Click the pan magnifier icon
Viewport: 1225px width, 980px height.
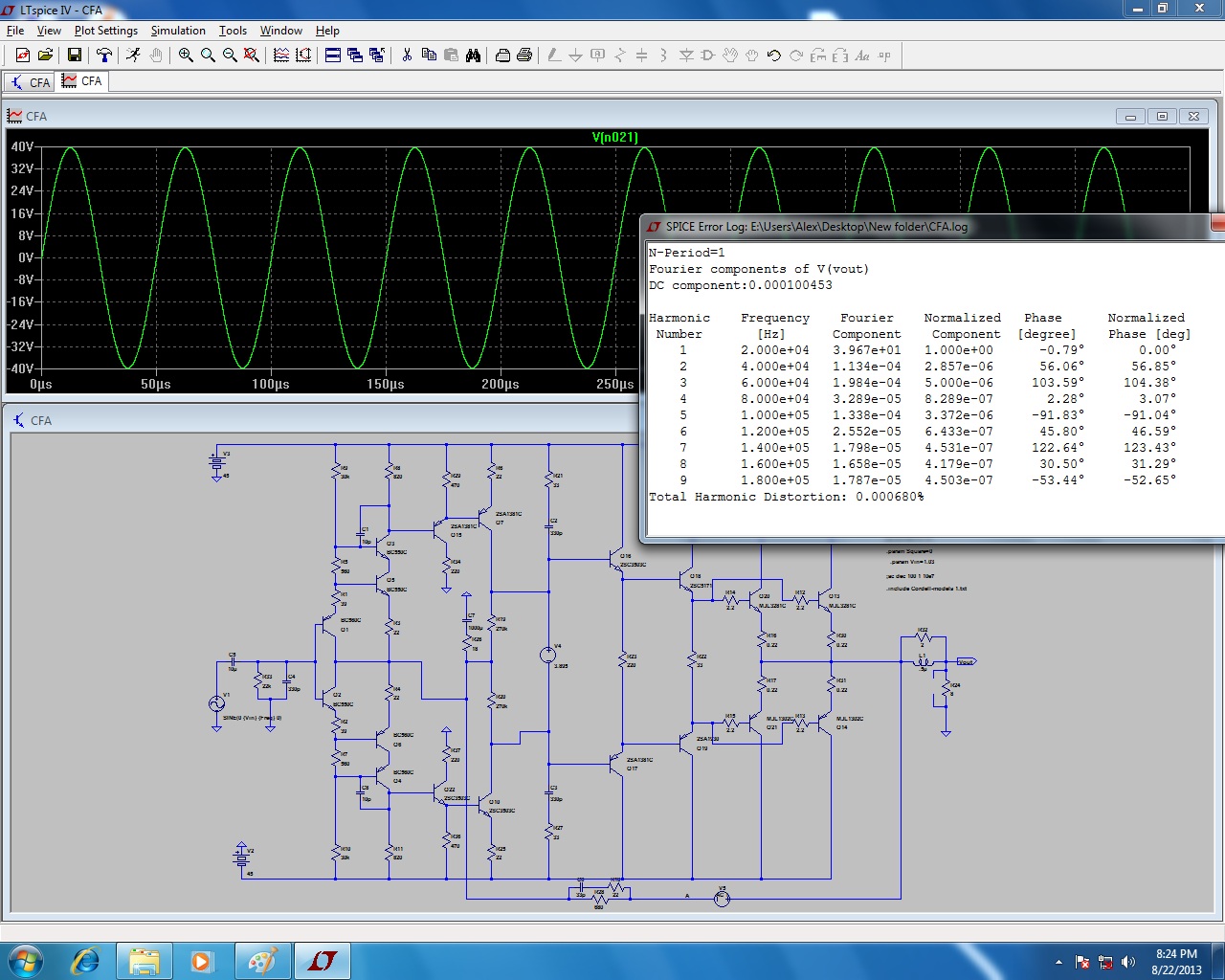208,56
